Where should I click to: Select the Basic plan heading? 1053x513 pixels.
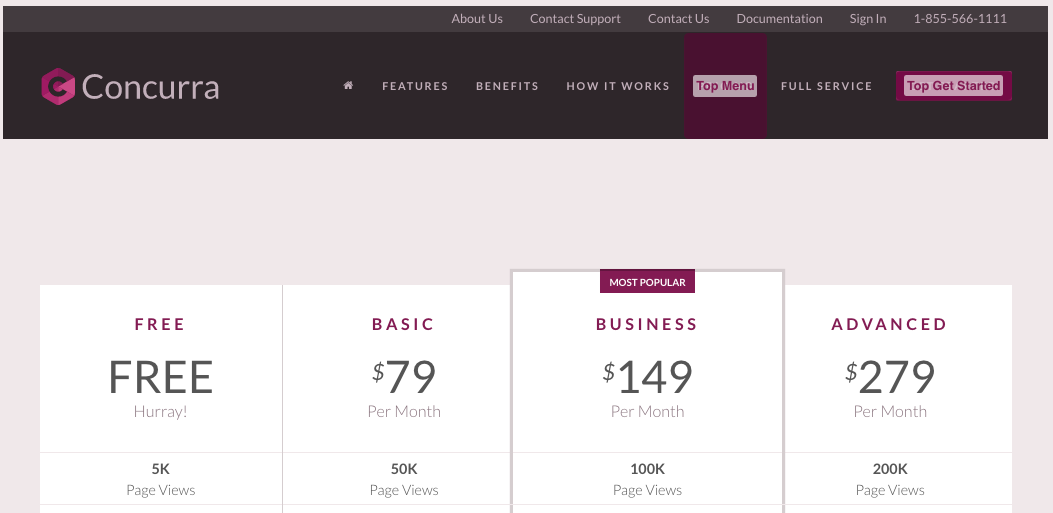tap(403, 324)
